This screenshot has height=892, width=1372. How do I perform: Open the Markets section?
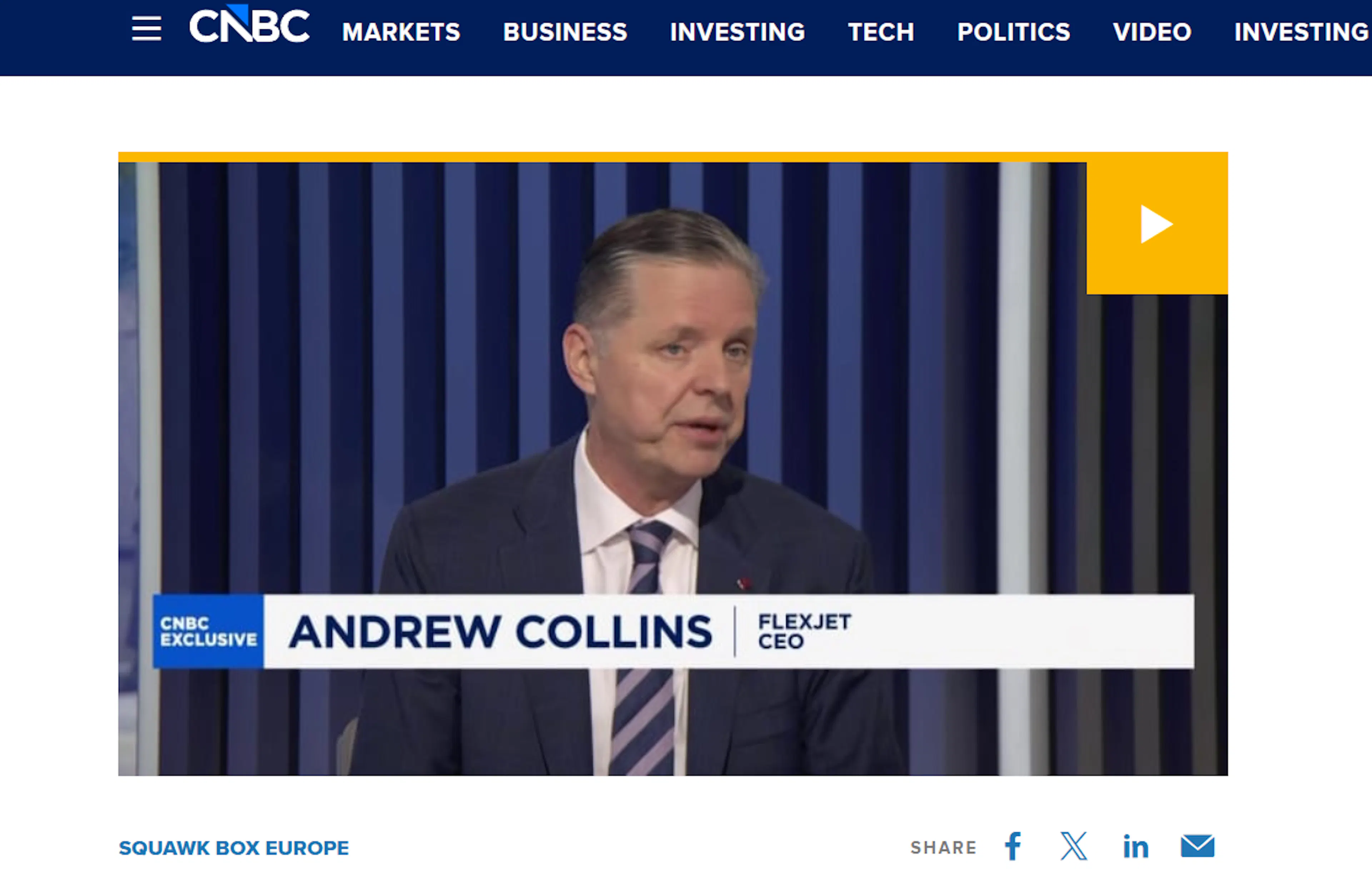pos(401,32)
